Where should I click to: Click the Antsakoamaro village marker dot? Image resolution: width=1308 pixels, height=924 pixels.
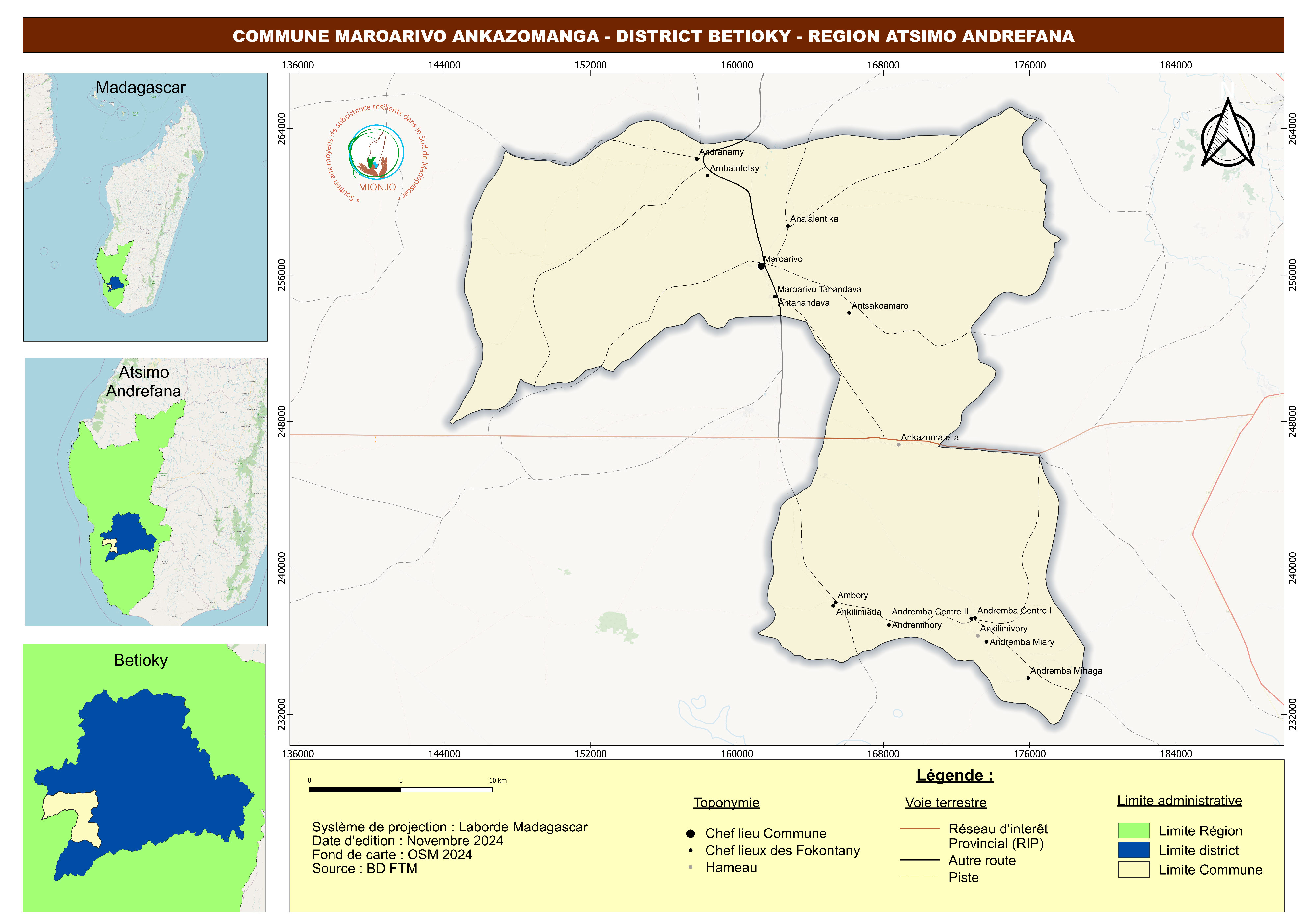pyautogui.click(x=849, y=313)
